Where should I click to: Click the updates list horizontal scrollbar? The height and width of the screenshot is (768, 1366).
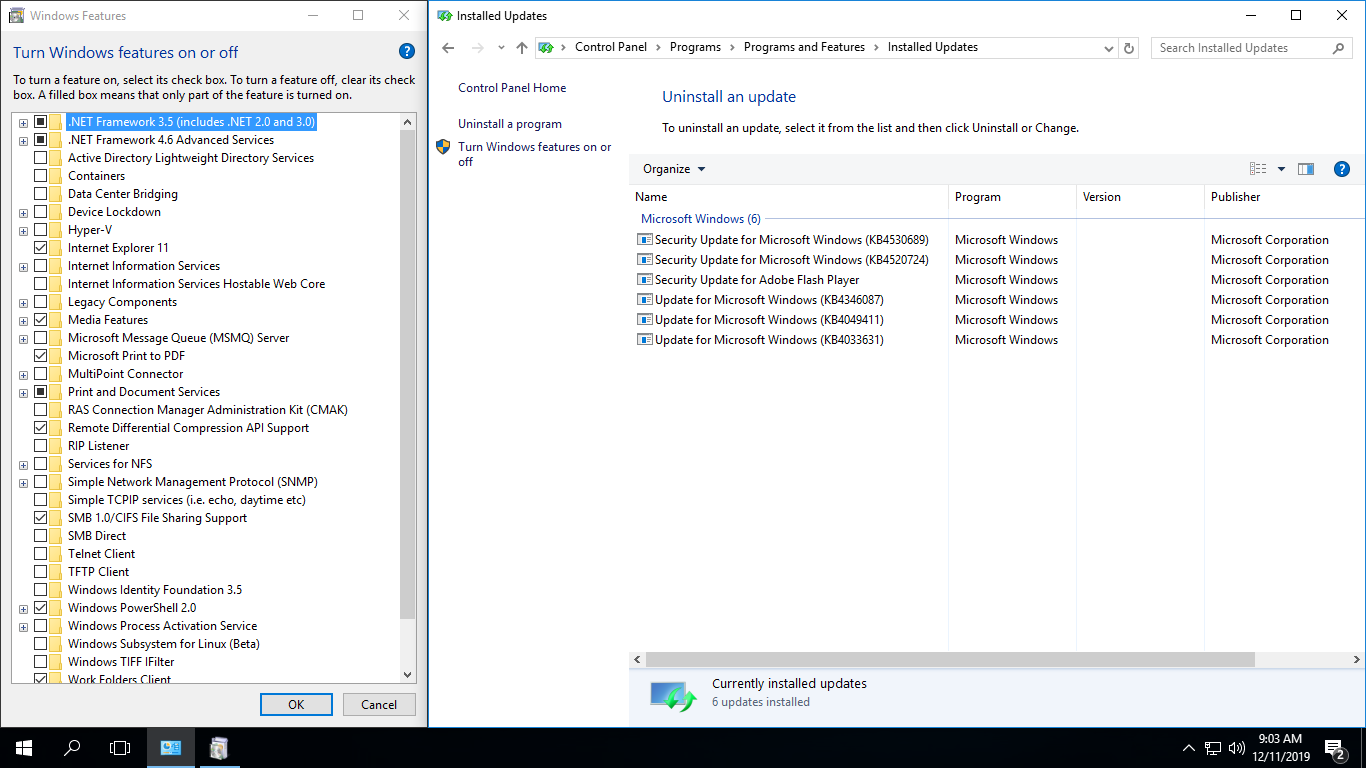pyautogui.click(x=950, y=660)
